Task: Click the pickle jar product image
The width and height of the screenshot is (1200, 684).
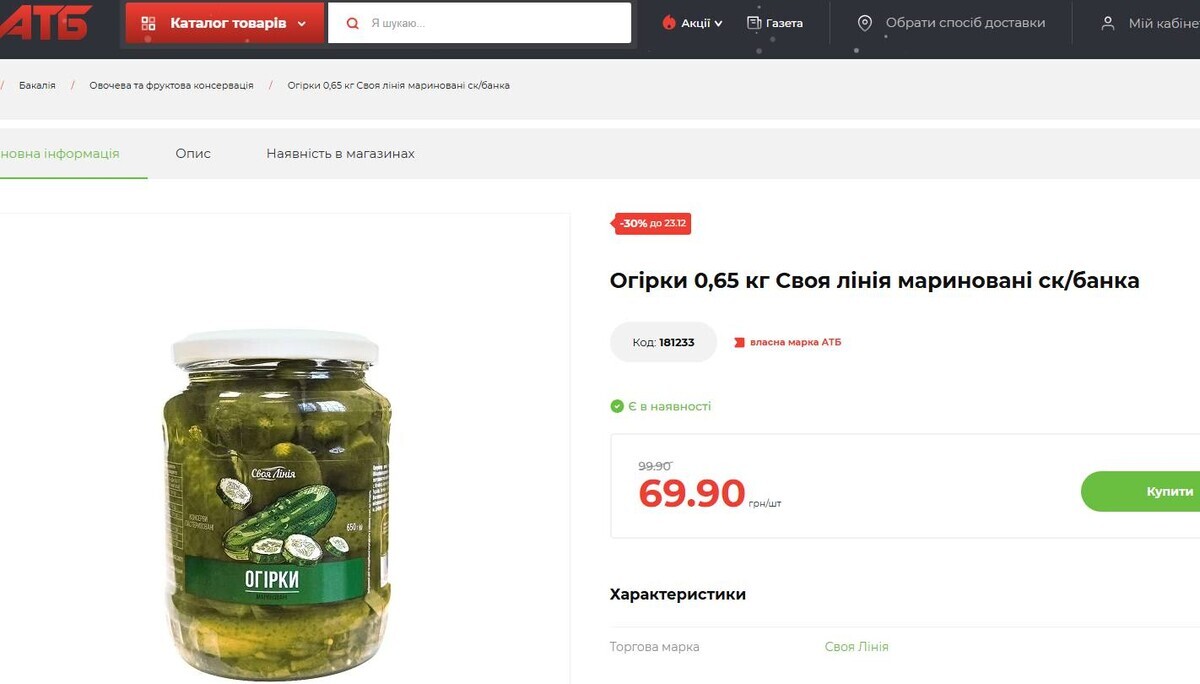Action: click(x=276, y=504)
